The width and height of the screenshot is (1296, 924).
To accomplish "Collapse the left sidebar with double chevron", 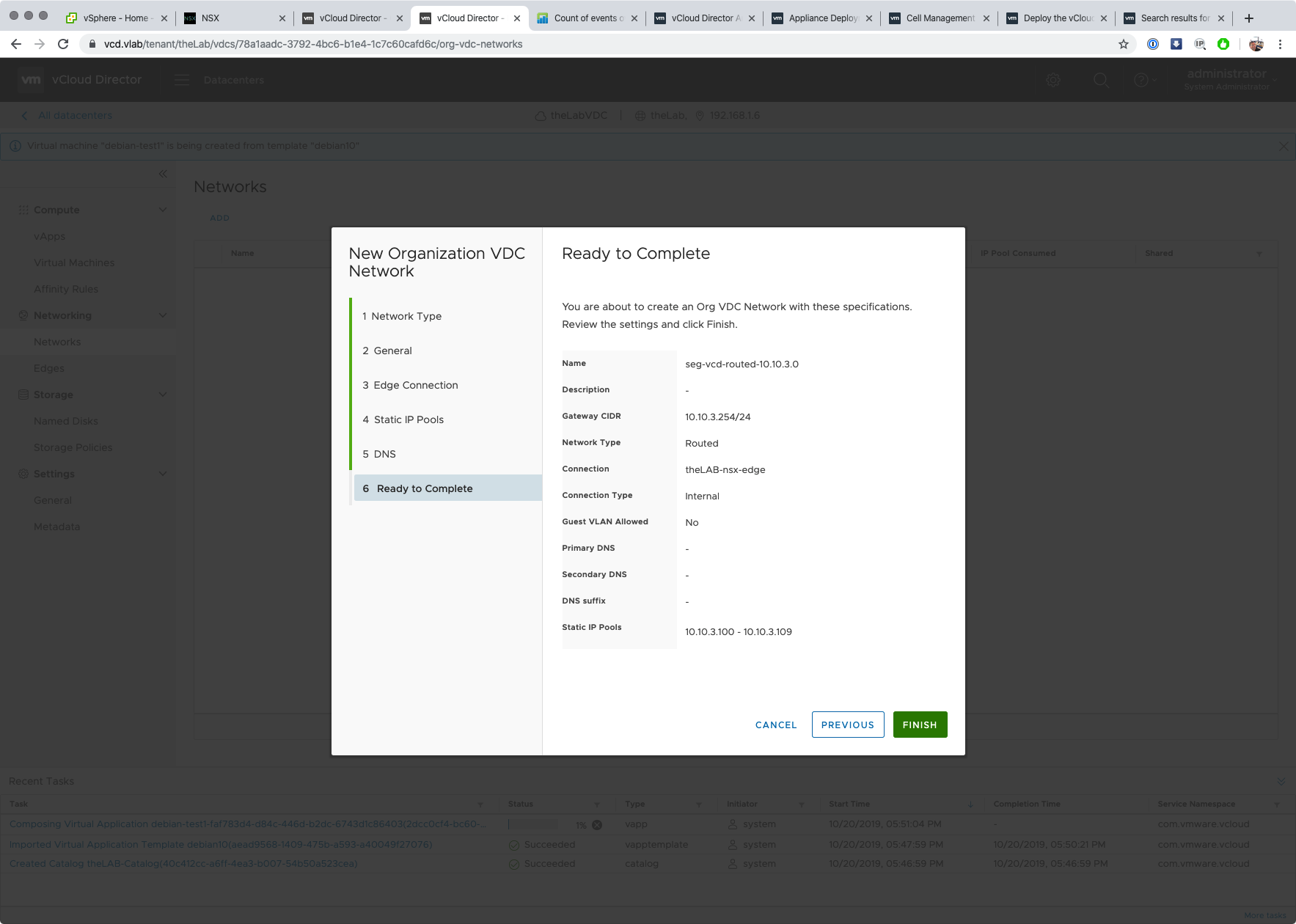I will click(163, 174).
